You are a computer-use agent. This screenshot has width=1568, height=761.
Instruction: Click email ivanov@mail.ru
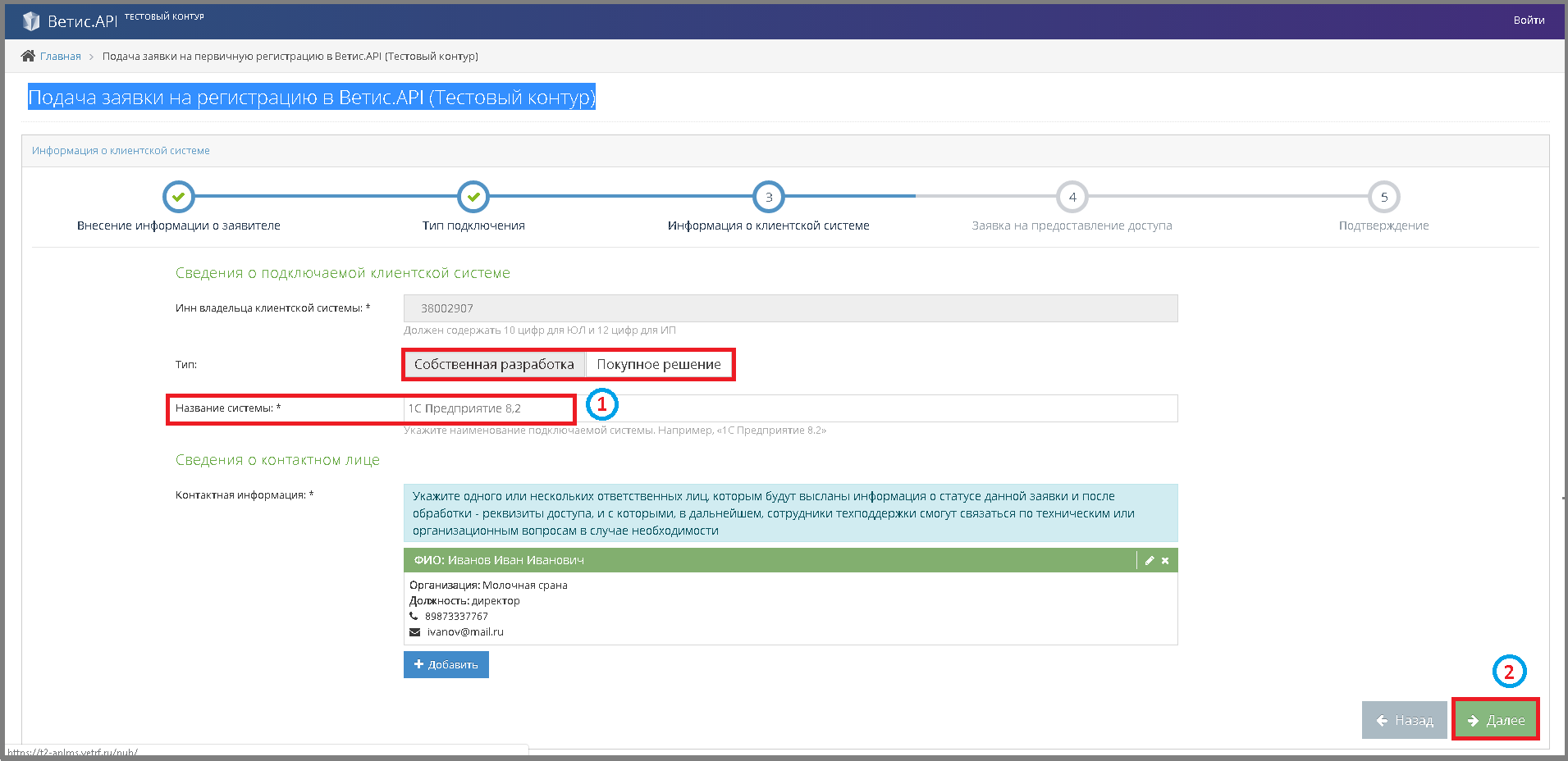pyautogui.click(x=465, y=632)
